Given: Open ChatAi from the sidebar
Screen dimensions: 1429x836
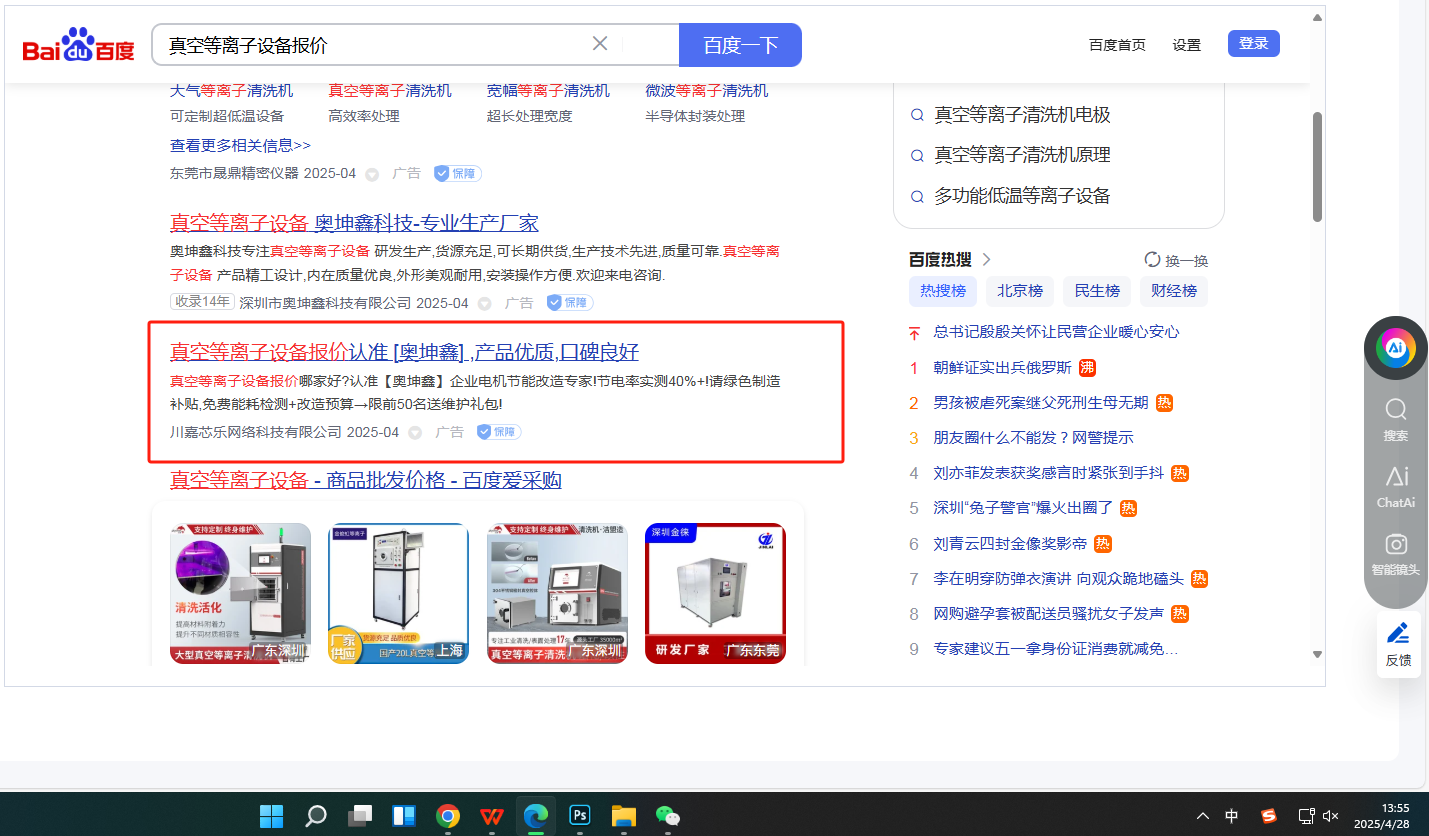Looking at the screenshot, I should (x=1396, y=488).
